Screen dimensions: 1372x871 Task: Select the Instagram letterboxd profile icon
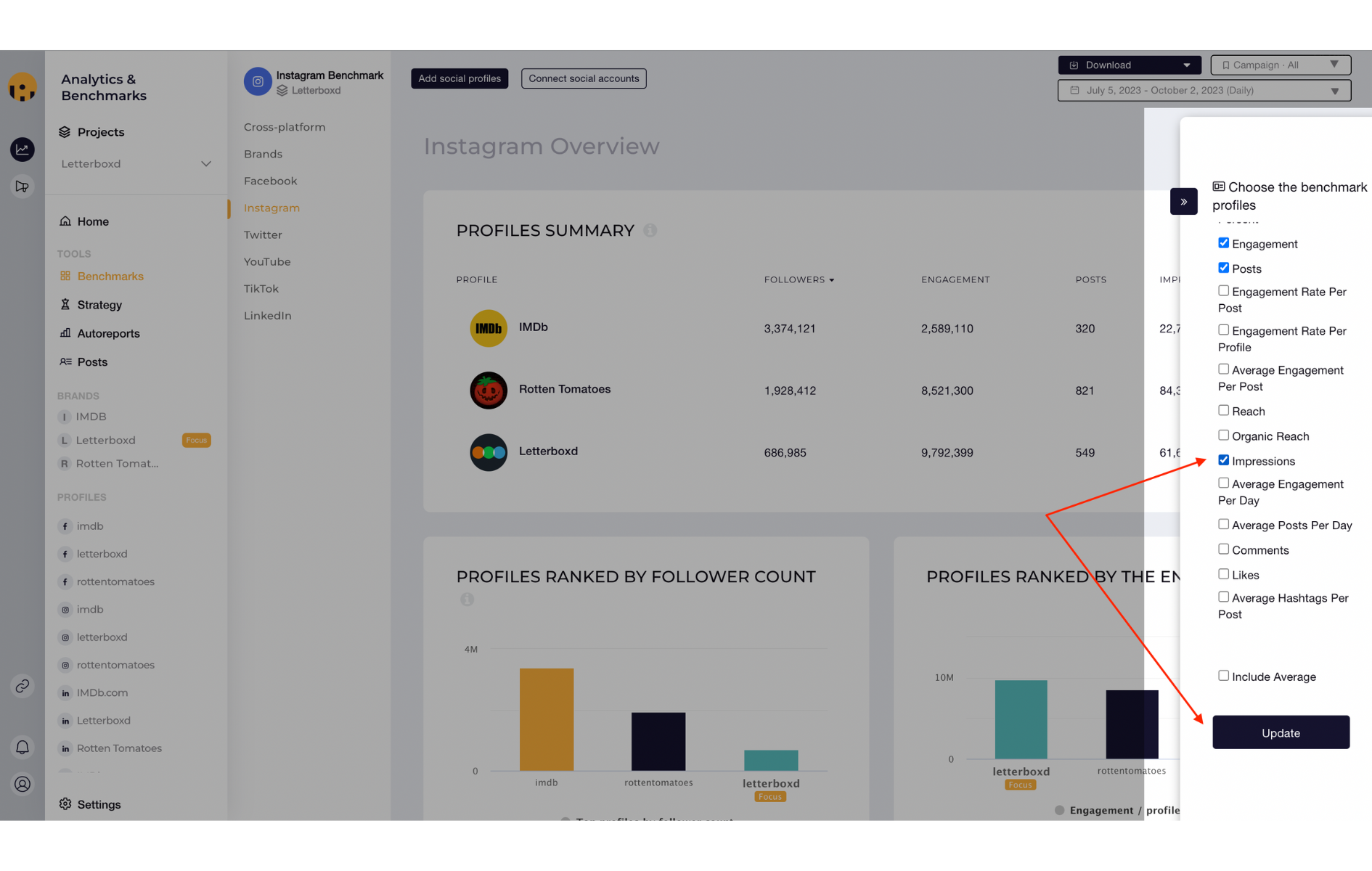[65, 637]
